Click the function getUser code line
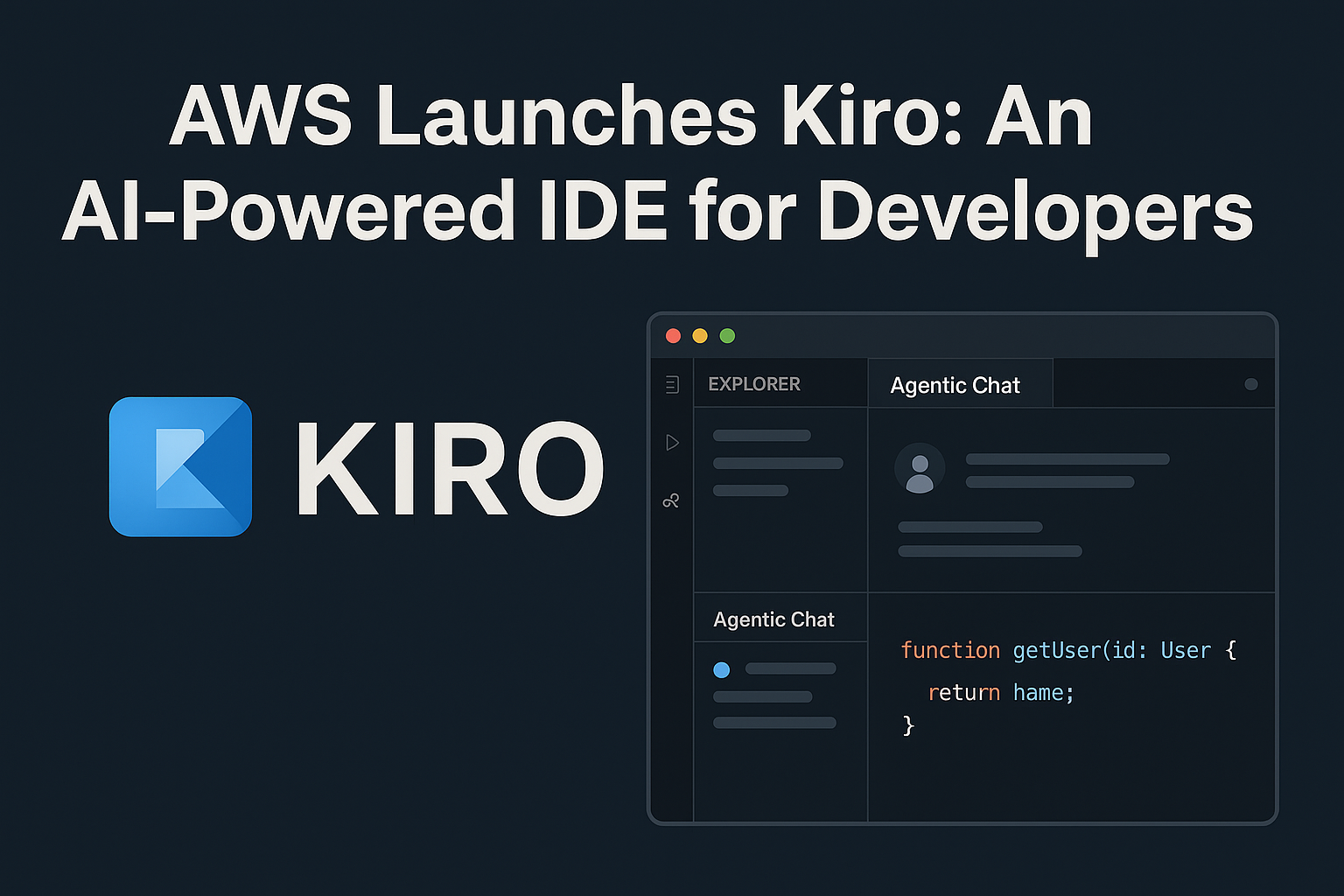This screenshot has height=896, width=1344. coord(1067,650)
